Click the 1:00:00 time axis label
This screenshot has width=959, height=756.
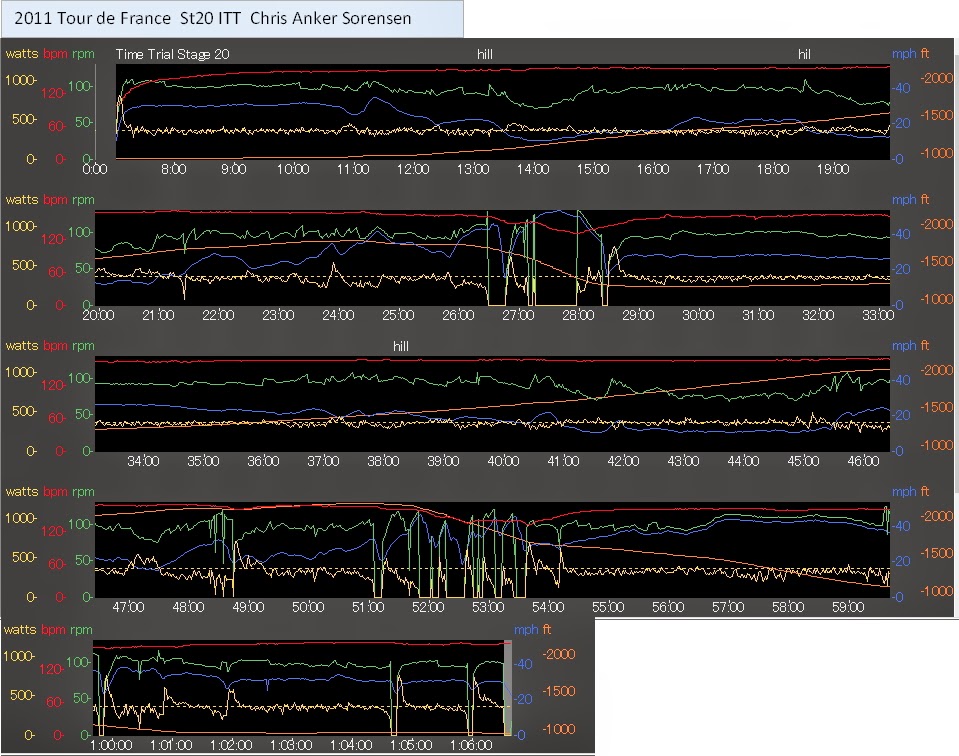click(111, 746)
